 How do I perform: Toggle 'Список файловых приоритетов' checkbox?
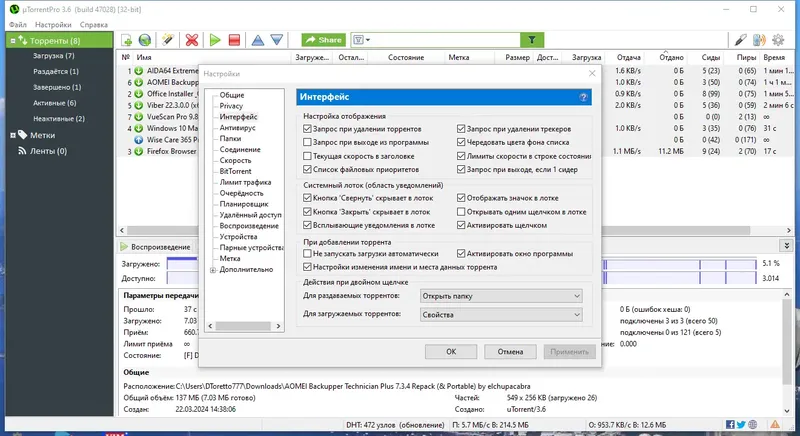point(307,169)
